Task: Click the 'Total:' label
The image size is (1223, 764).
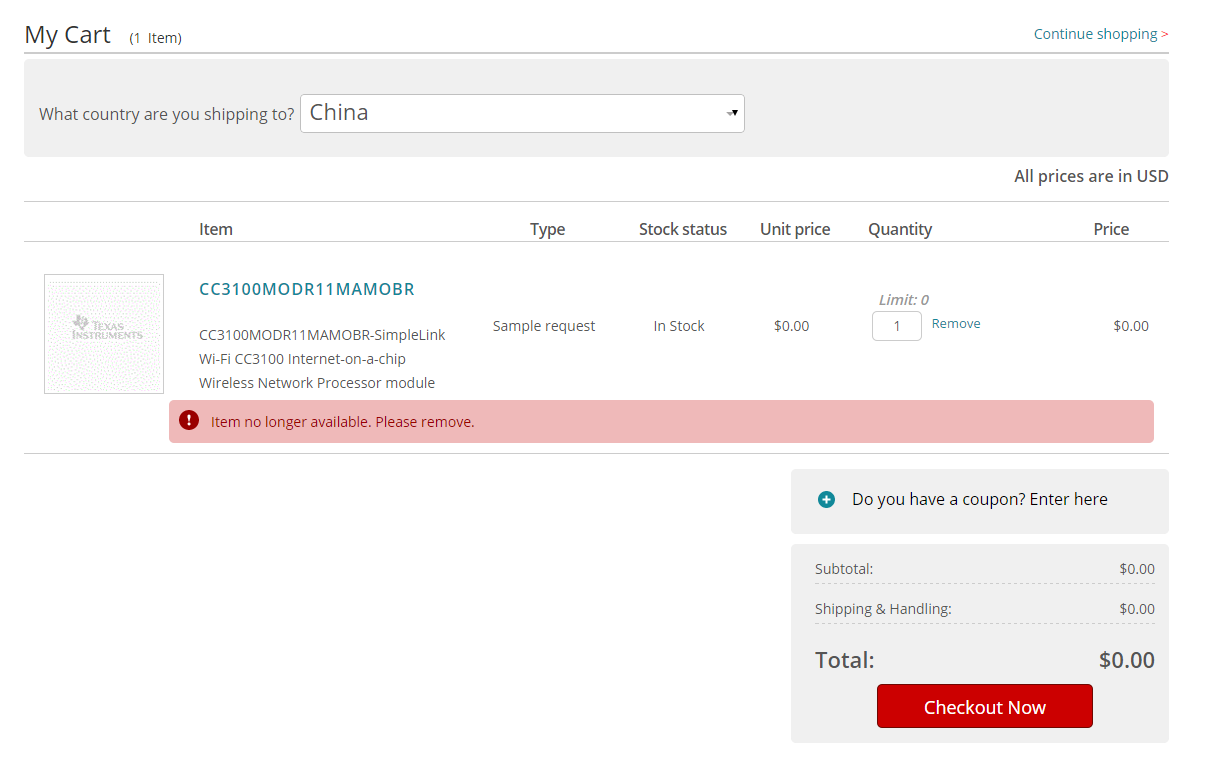Action: click(x=845, y=660)
